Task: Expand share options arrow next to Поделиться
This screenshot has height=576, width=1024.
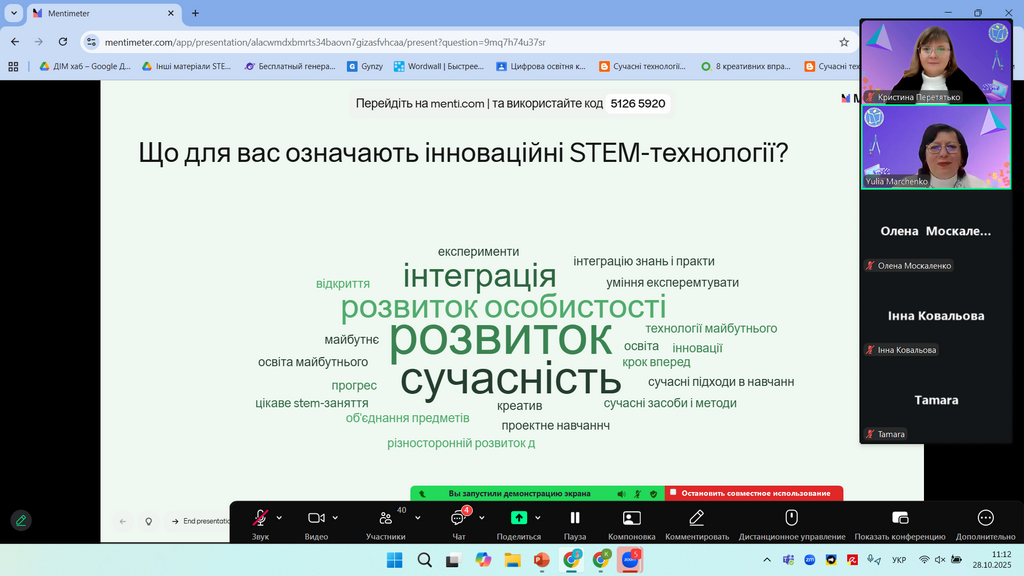Action: point(538,518)
